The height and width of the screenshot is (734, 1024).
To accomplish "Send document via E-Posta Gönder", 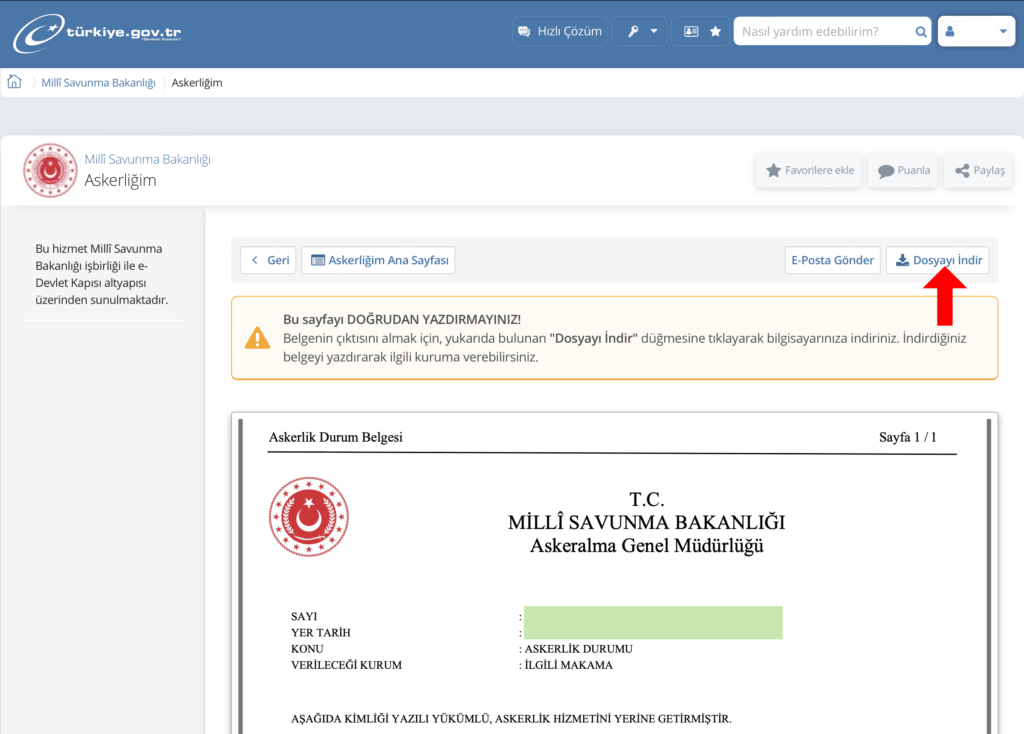I will coord(832,260).
